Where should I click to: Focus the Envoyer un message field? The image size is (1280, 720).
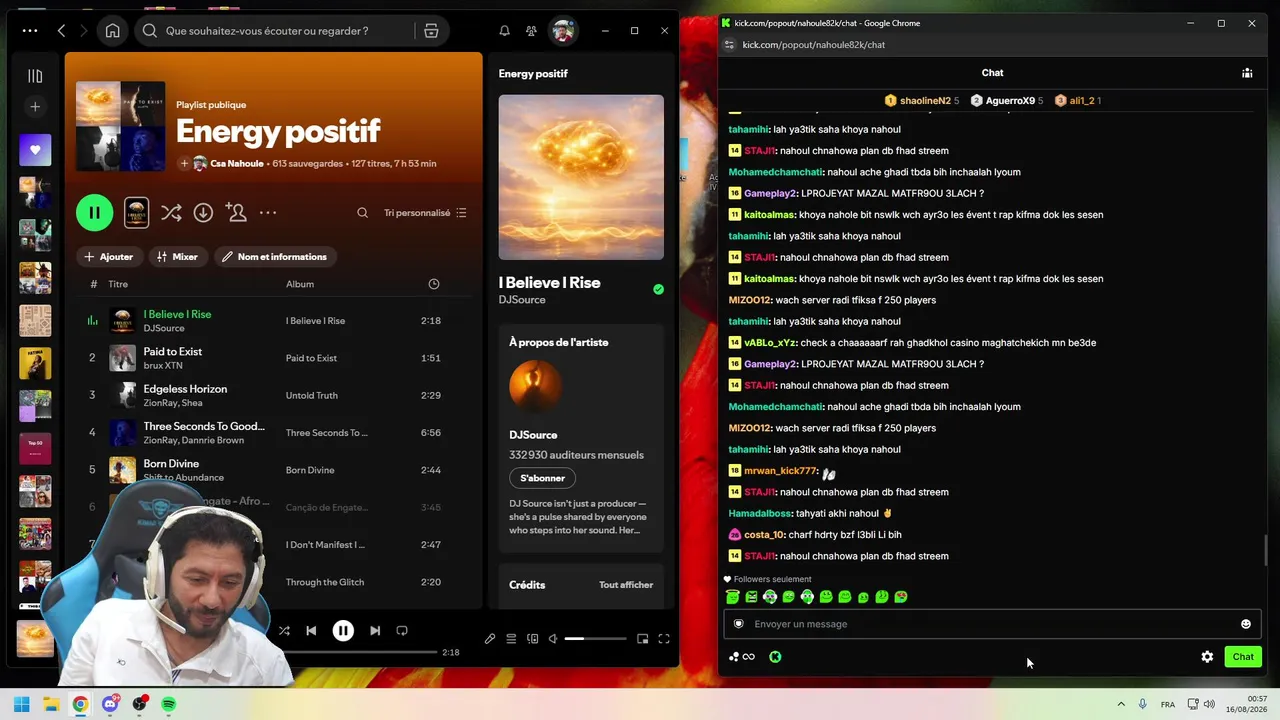pyautogui.click(x=992, y=624)
